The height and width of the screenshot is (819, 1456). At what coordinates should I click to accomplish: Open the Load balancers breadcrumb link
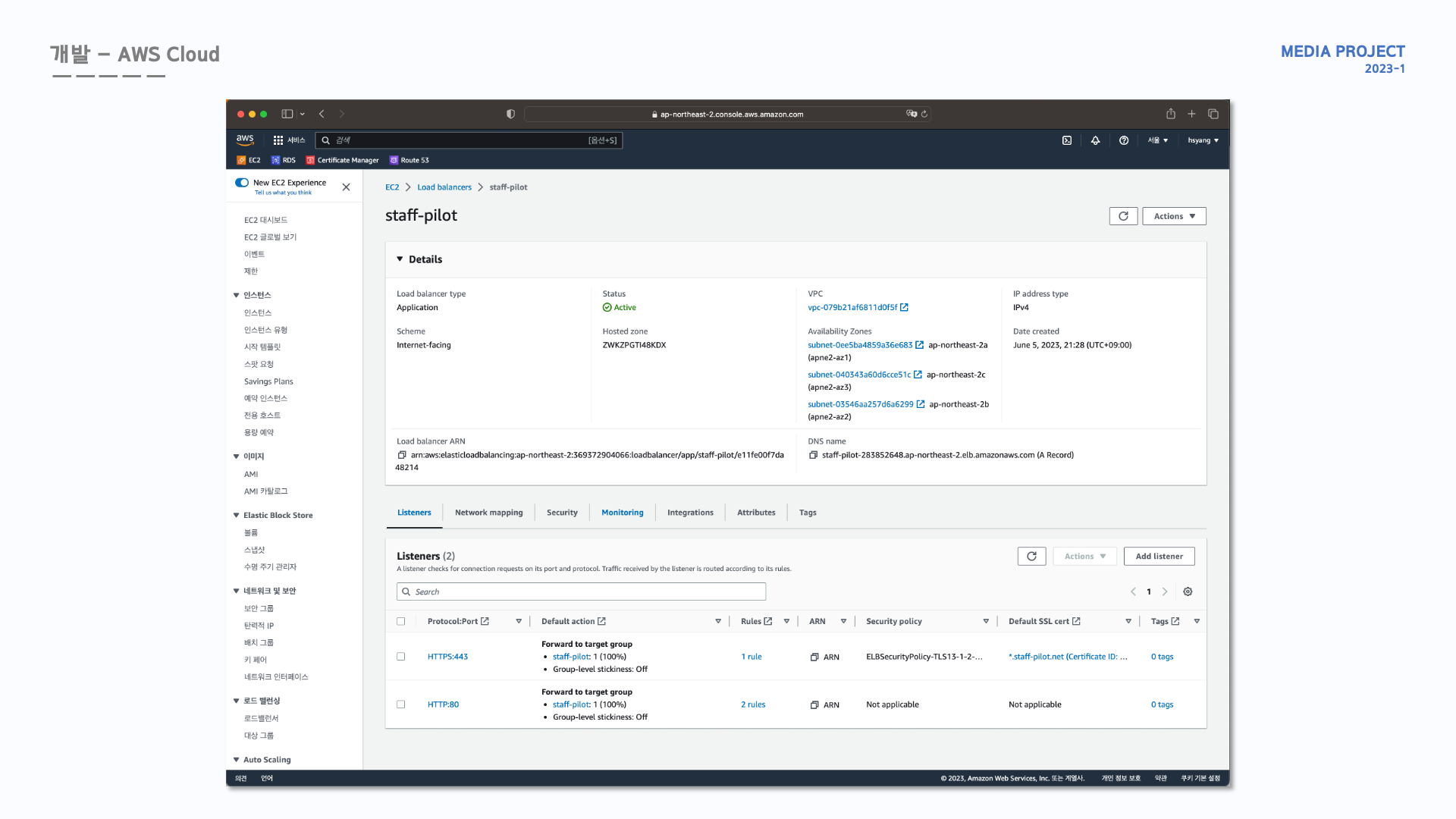coord(444,187)
